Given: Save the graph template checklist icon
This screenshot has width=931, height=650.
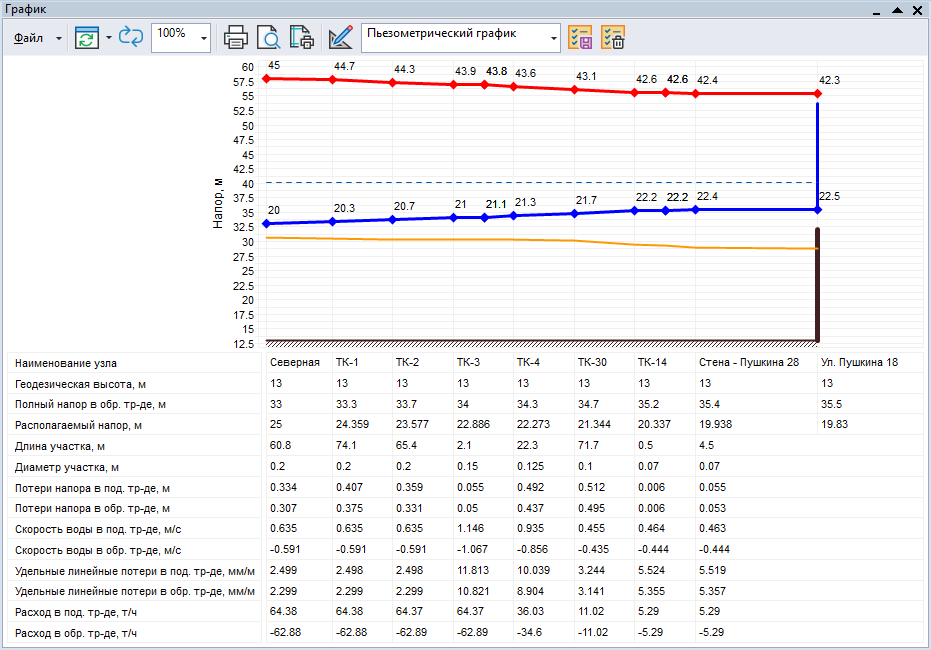Looking at the screenshot, I should (x=580, y=39).
